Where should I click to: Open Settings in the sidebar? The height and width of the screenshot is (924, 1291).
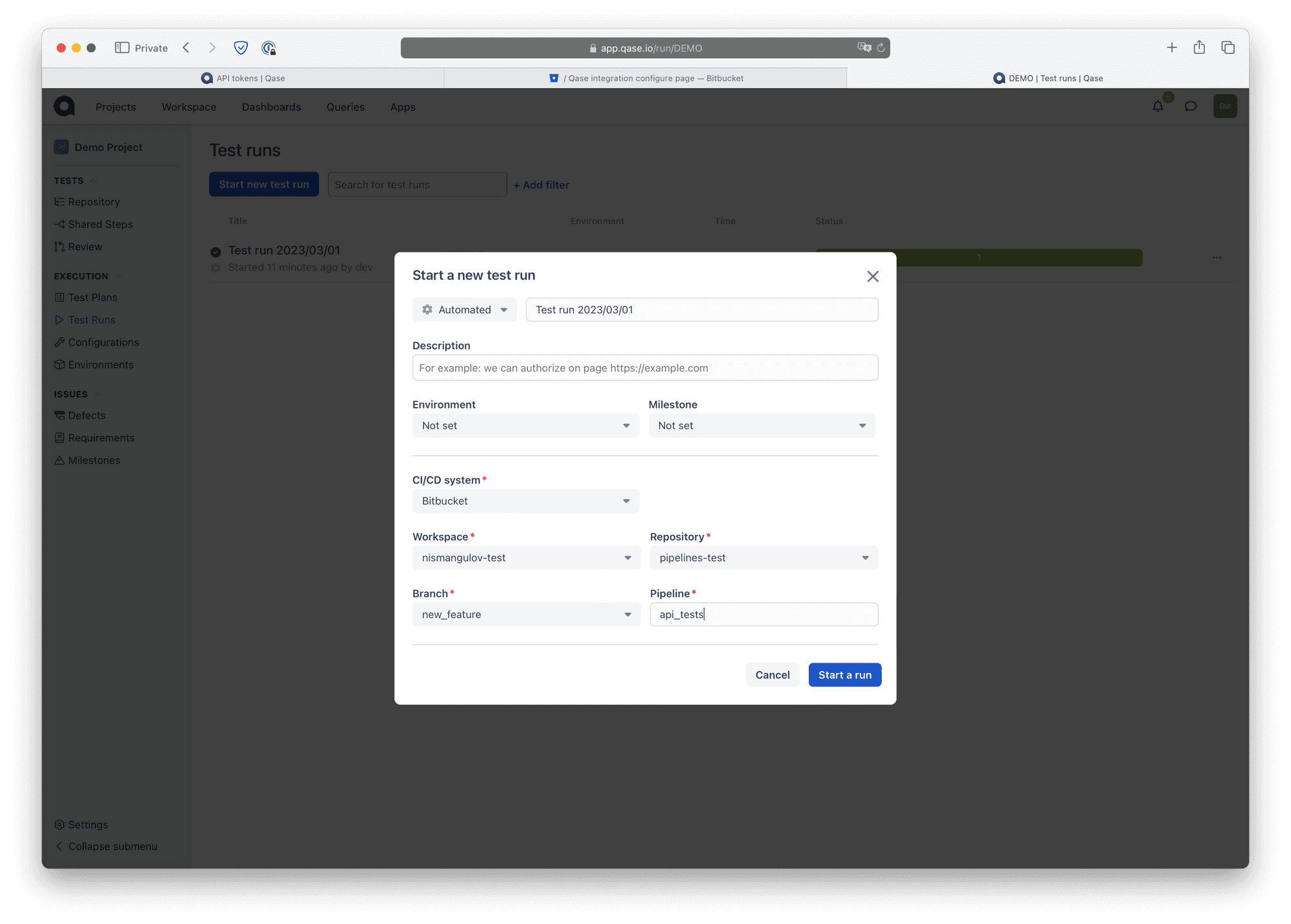pyautogui.click(x=81, y=825)
